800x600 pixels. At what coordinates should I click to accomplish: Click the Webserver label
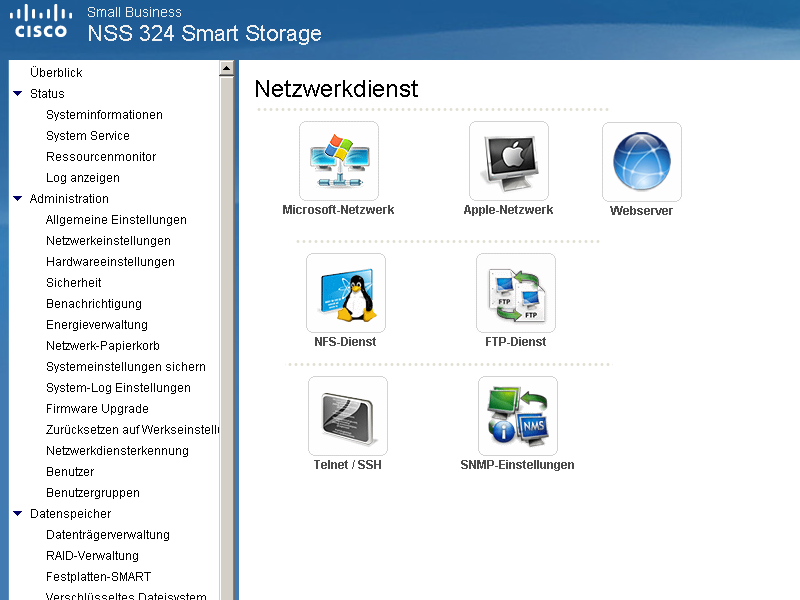coord(641,211)
